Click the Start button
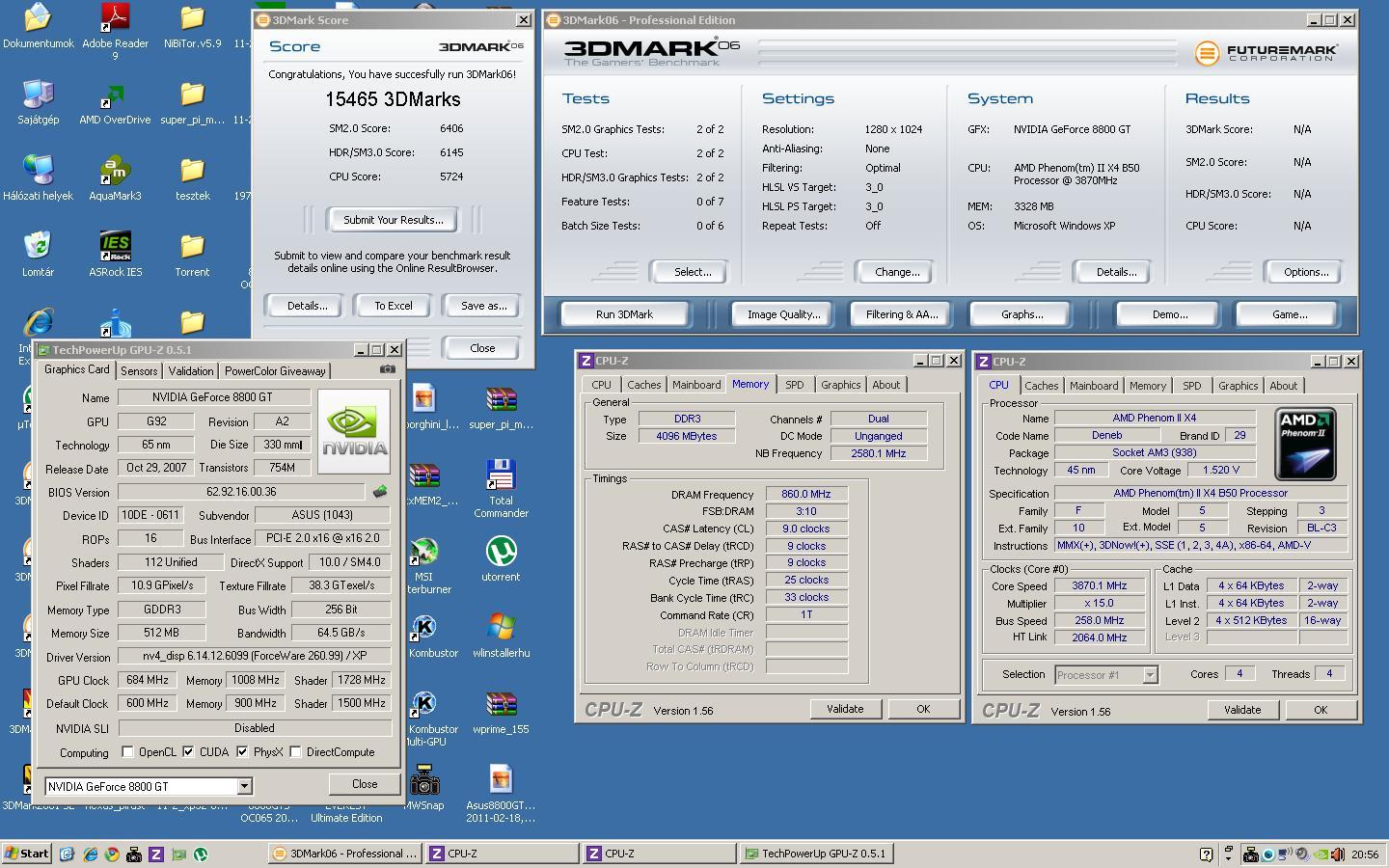1389x868 pixels. (x=27, y=854)
